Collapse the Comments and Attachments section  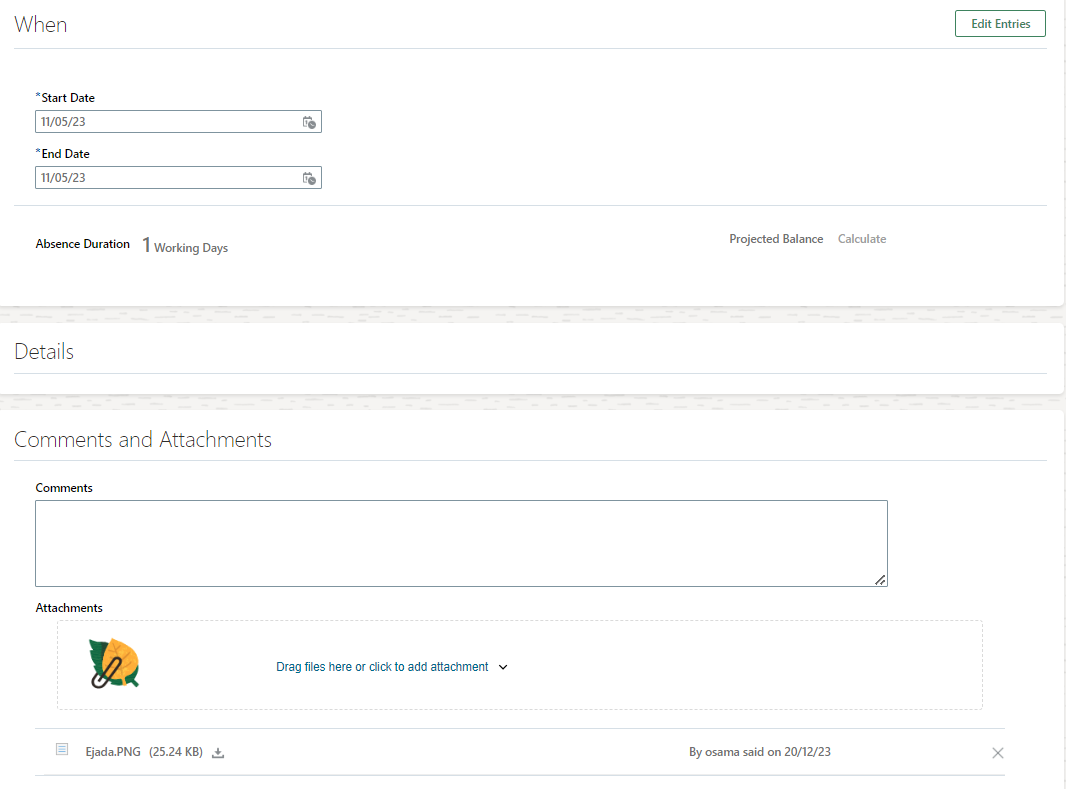tap(143, 439)
